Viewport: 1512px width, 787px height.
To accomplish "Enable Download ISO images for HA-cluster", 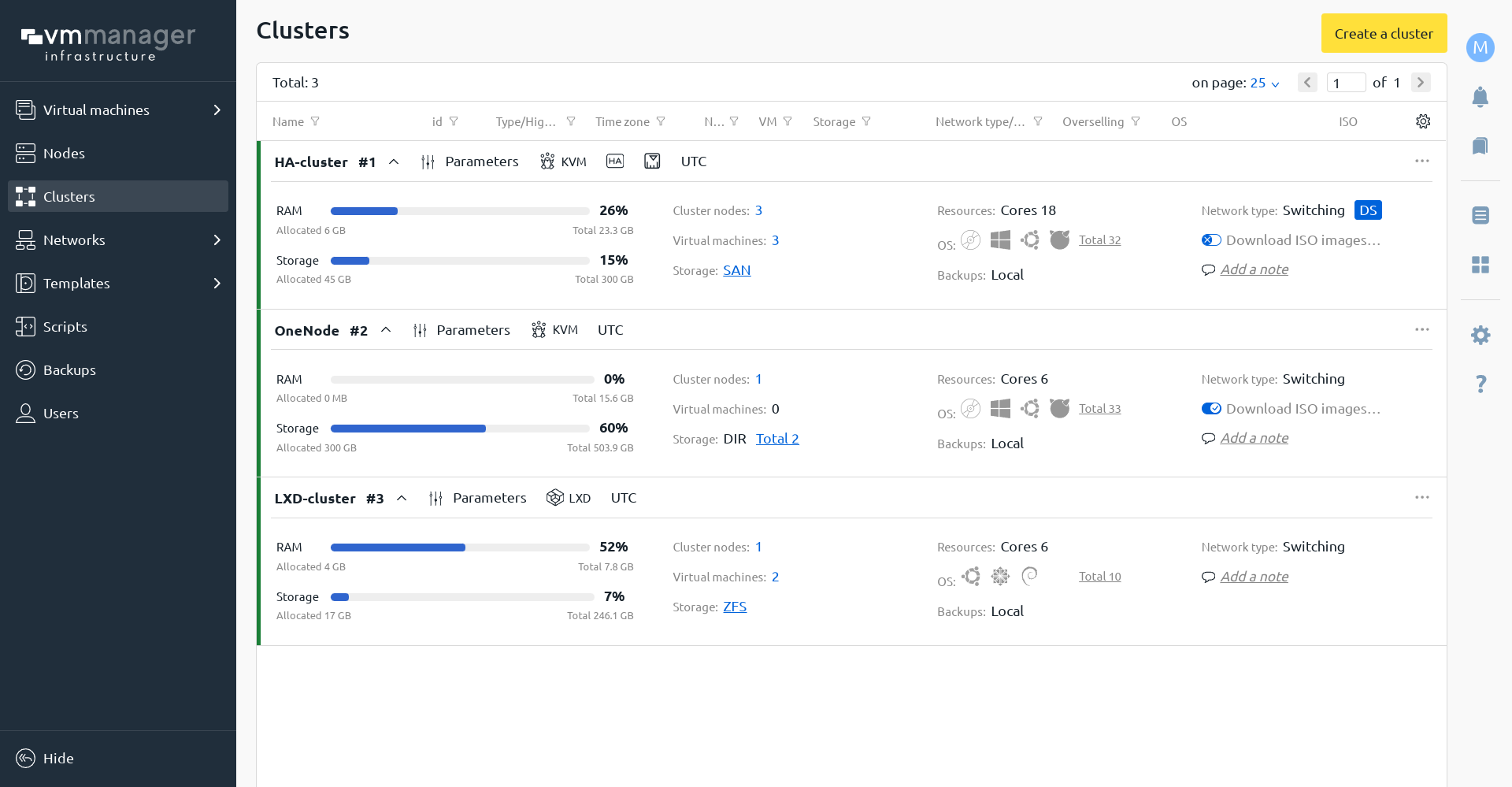I will pos(1211,240).
